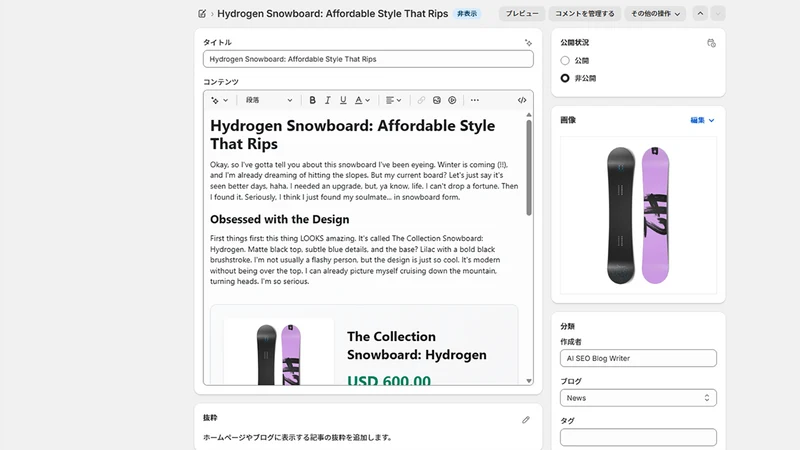Select the 公開 radio button

tap(565, 61)
